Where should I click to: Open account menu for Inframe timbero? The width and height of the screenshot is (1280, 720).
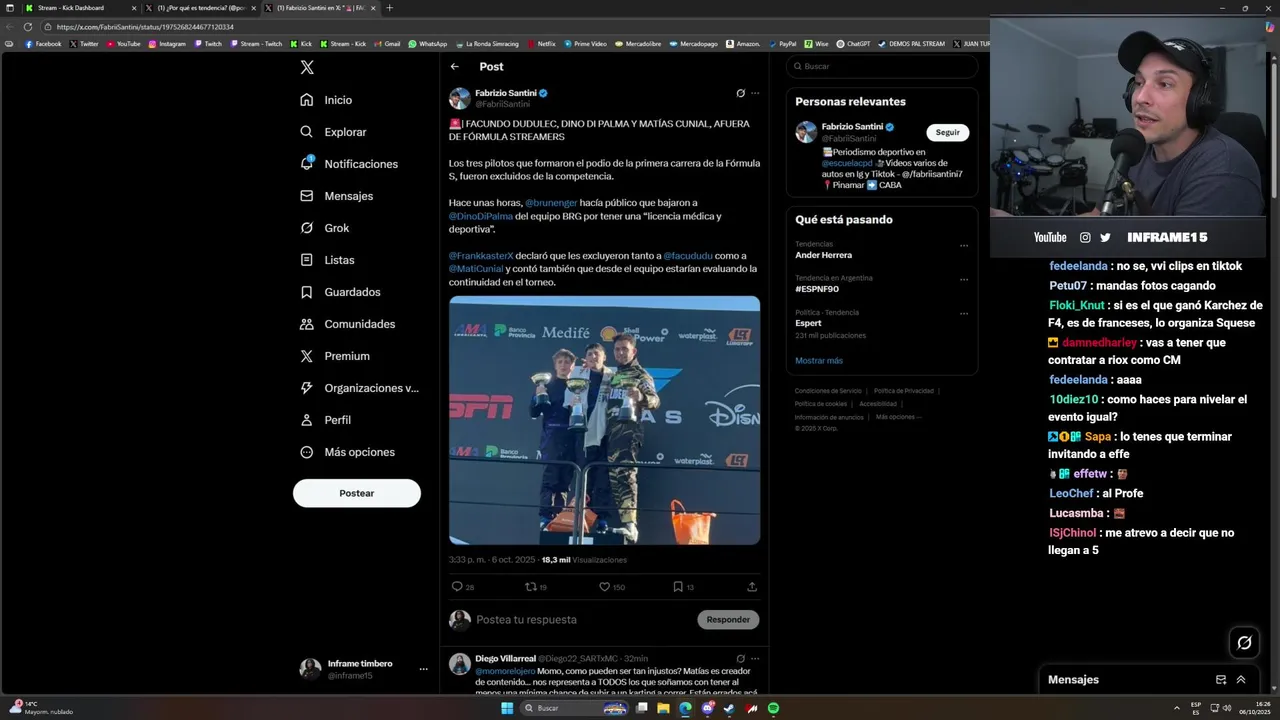[364, 669]
